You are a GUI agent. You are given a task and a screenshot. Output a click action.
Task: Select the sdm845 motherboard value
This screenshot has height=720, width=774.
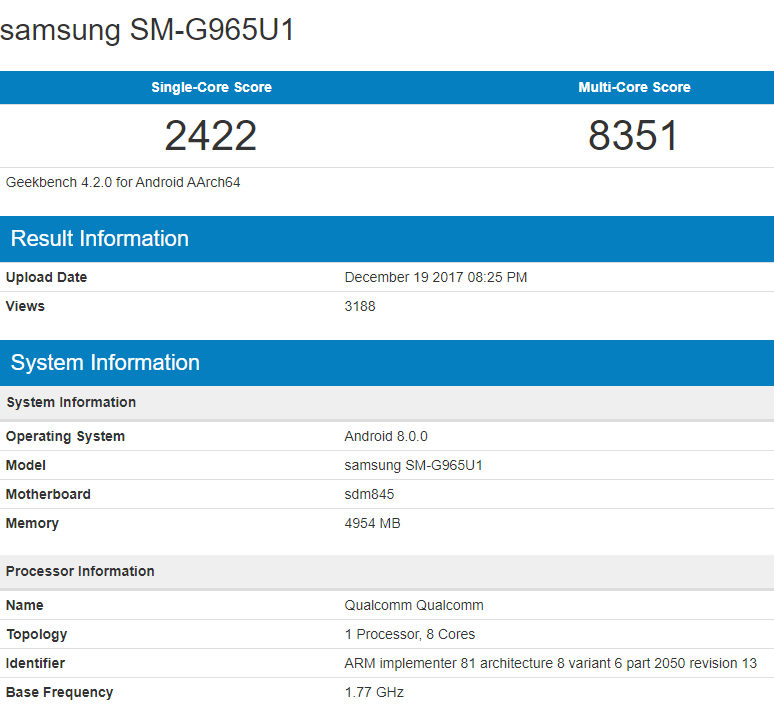pos(369,494)
